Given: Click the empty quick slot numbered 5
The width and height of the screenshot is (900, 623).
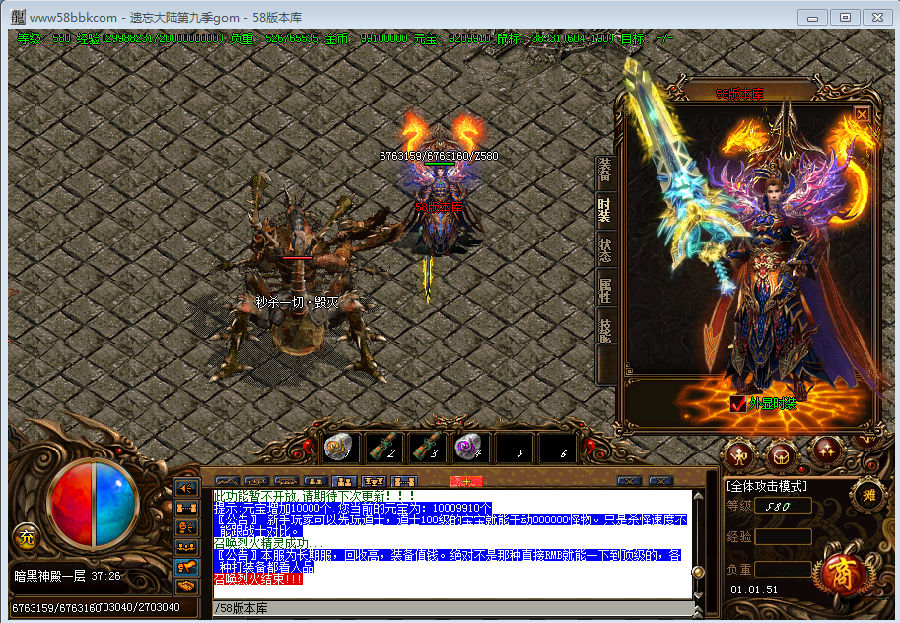Looking at the screenshot, I should [514, 447].
